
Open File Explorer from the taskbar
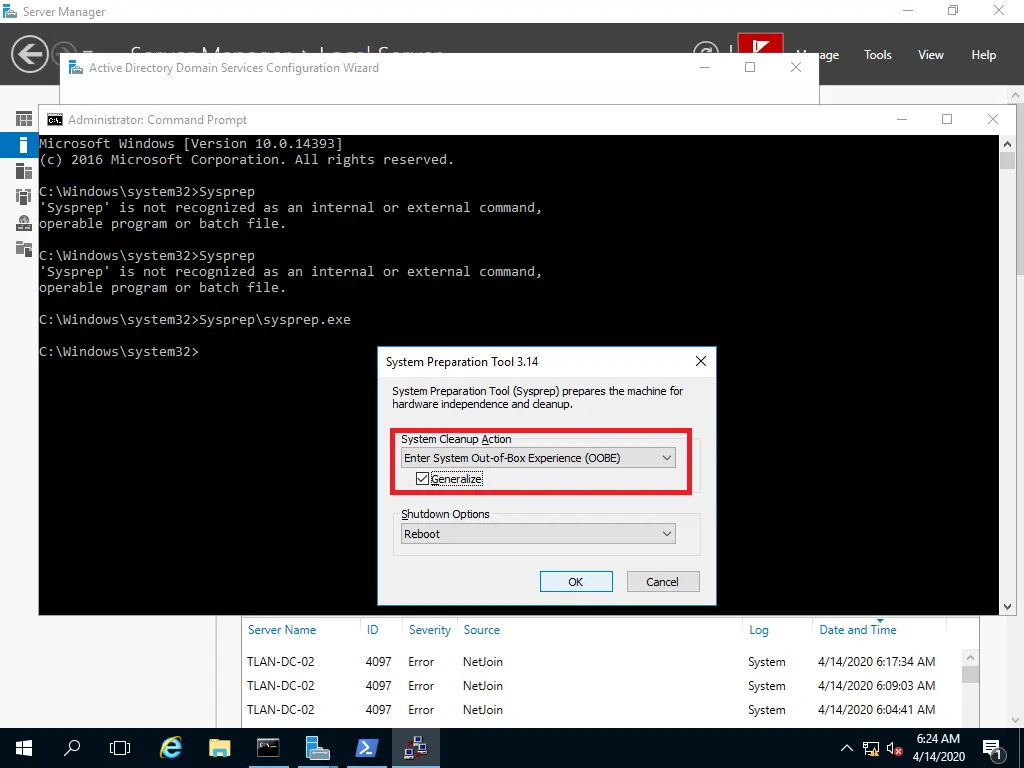tap(219, 748)
